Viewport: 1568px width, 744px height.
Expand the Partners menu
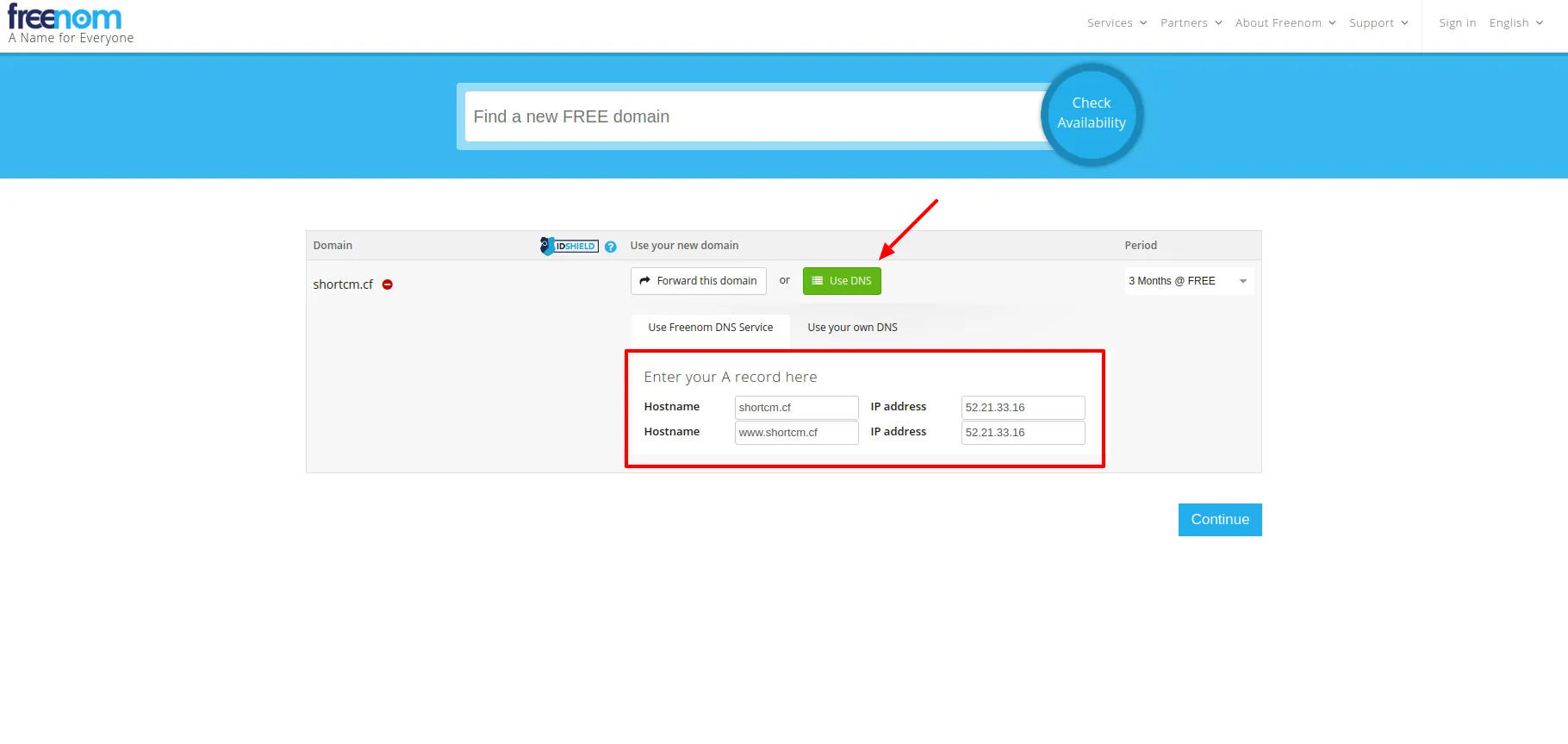pos(1191,23)
